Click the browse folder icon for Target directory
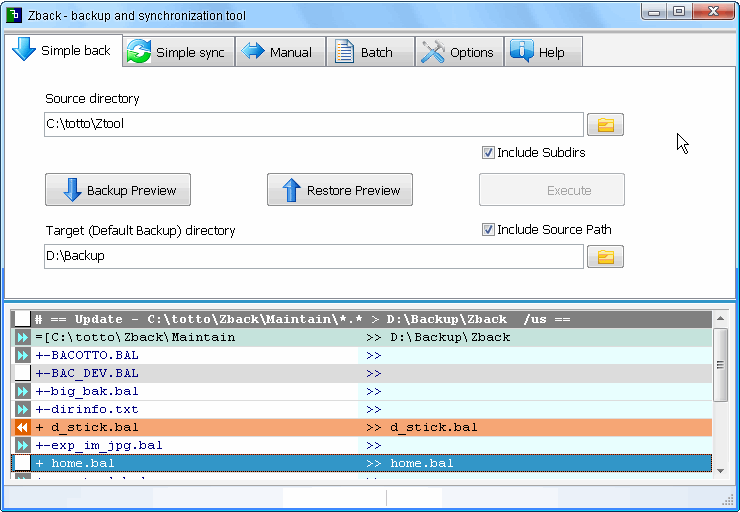Screen dimensions: 740x512 [604, 257]
